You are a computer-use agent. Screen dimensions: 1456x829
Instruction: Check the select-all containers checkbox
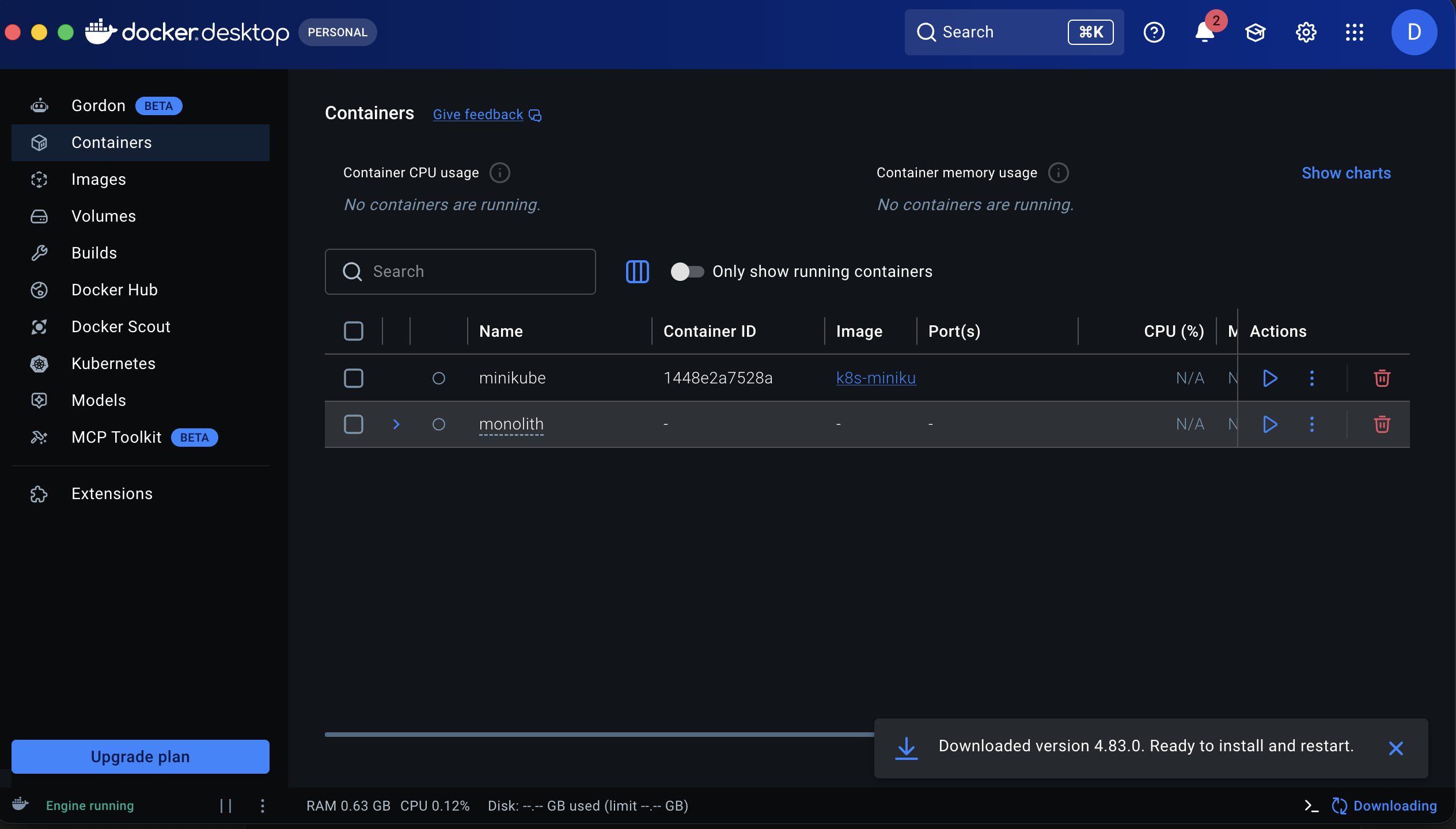point(354,331)
